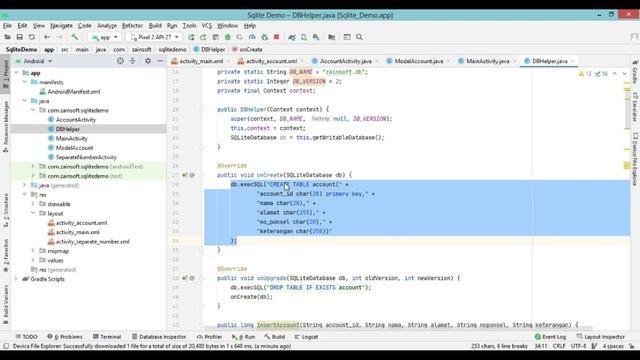Open the TODO tool window
Screen dimensions: 640x360
click(x=27, y=337)
